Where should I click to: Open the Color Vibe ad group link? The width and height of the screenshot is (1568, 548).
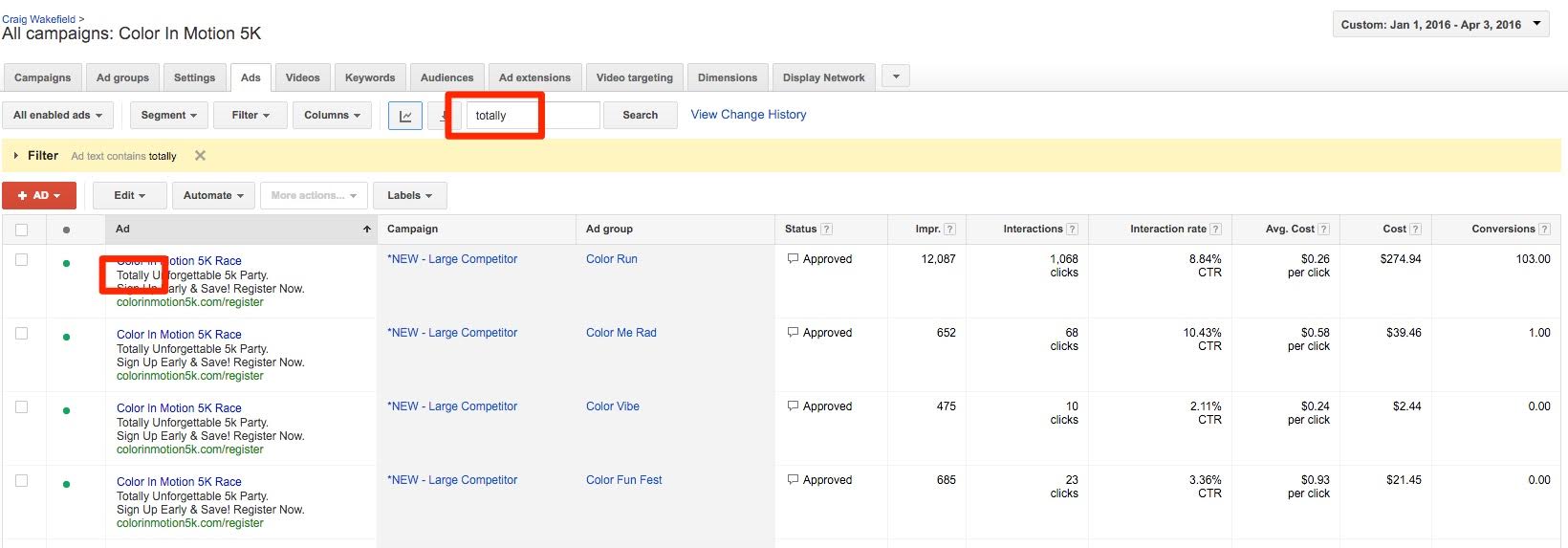click(613, 406)
